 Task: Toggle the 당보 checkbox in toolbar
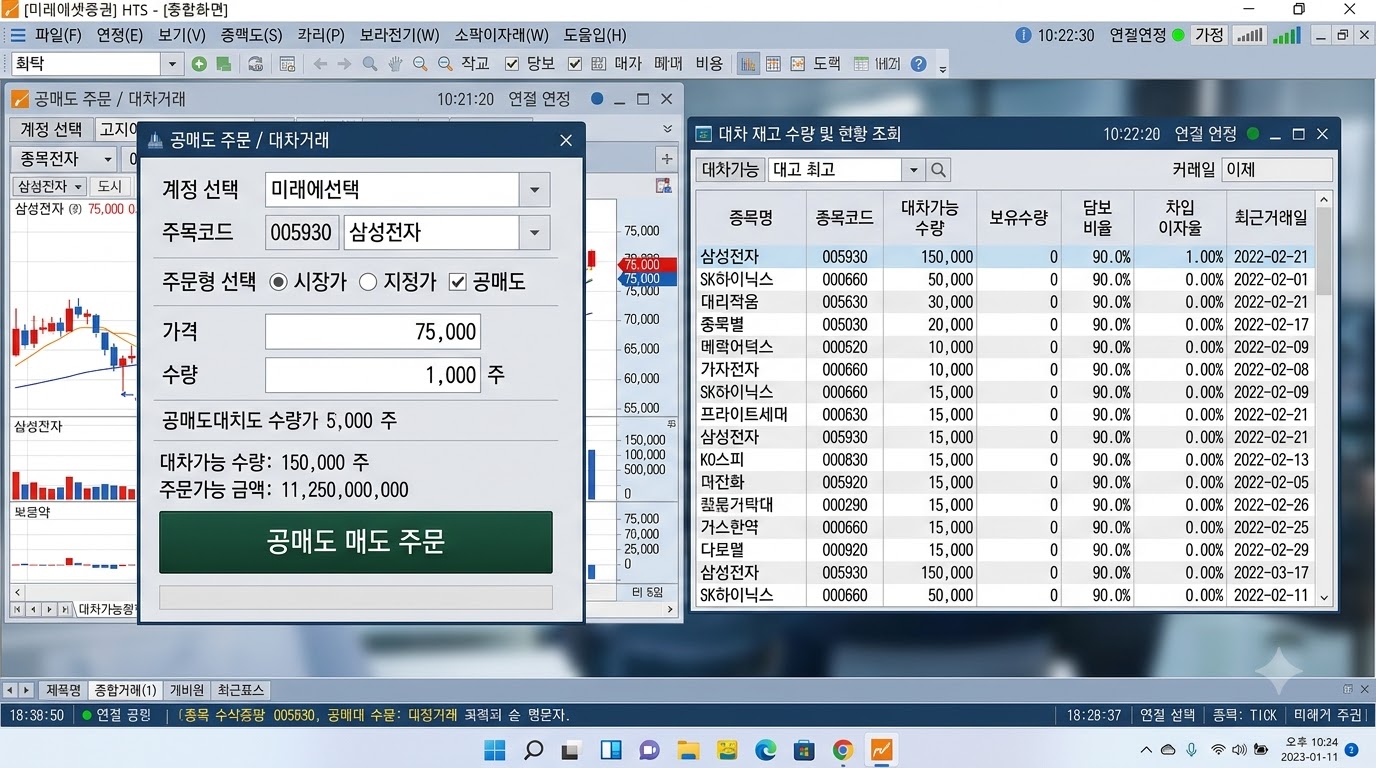point(512,64)
